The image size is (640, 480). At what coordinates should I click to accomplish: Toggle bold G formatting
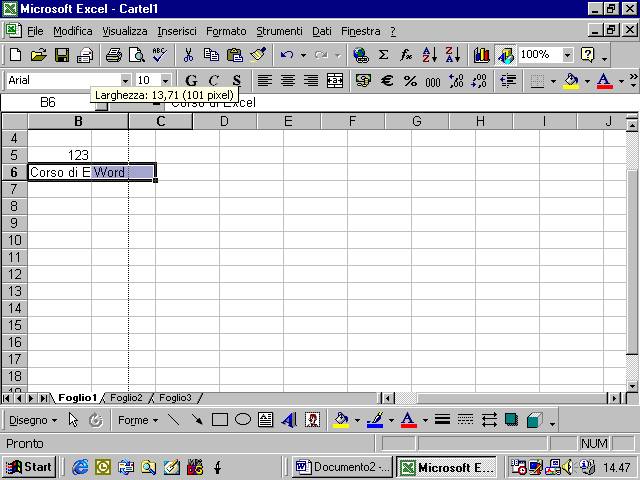tap(191, 80)
